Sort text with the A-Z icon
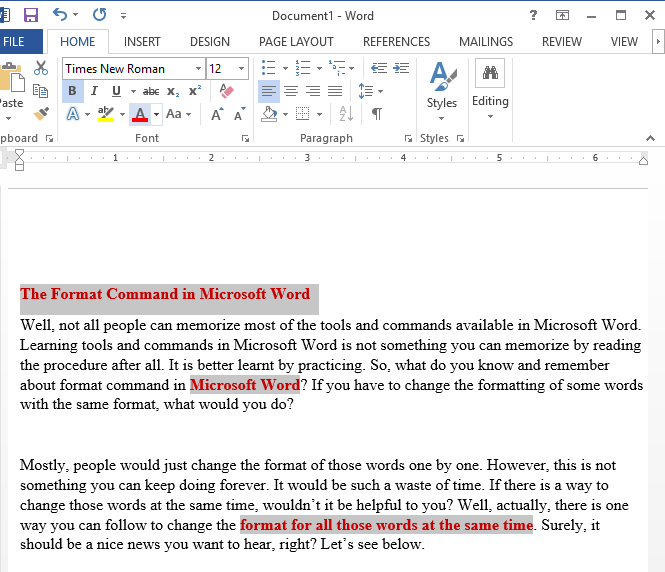665x572 pixels. (346, 114)
